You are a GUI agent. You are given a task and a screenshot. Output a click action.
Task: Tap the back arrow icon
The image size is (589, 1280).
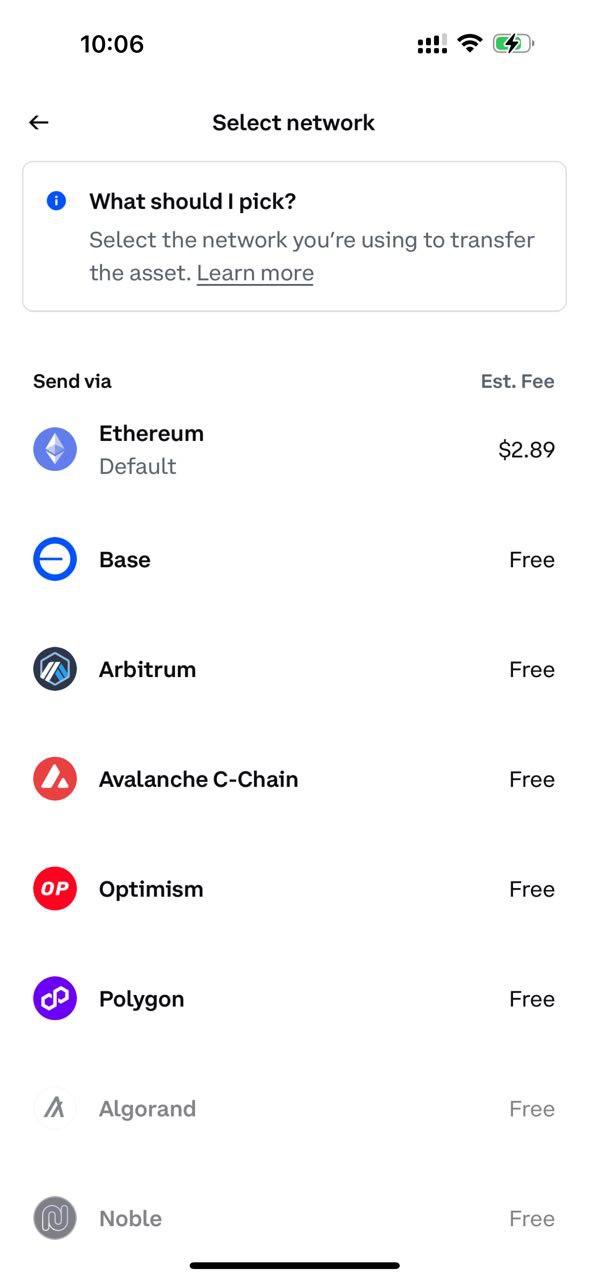(39, 122)
